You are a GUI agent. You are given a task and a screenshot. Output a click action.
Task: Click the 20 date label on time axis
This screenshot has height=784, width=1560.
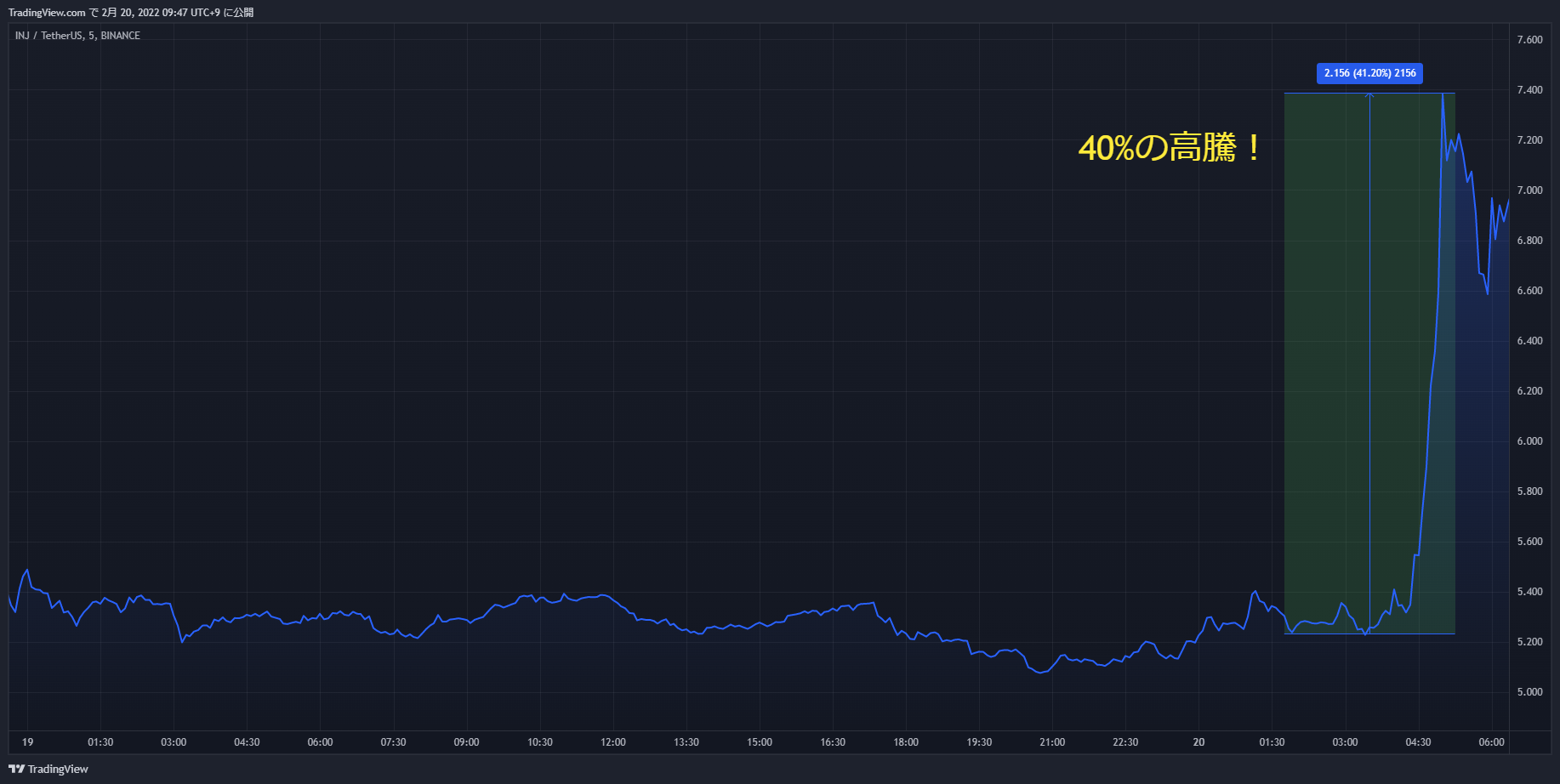coord(1198,742)
